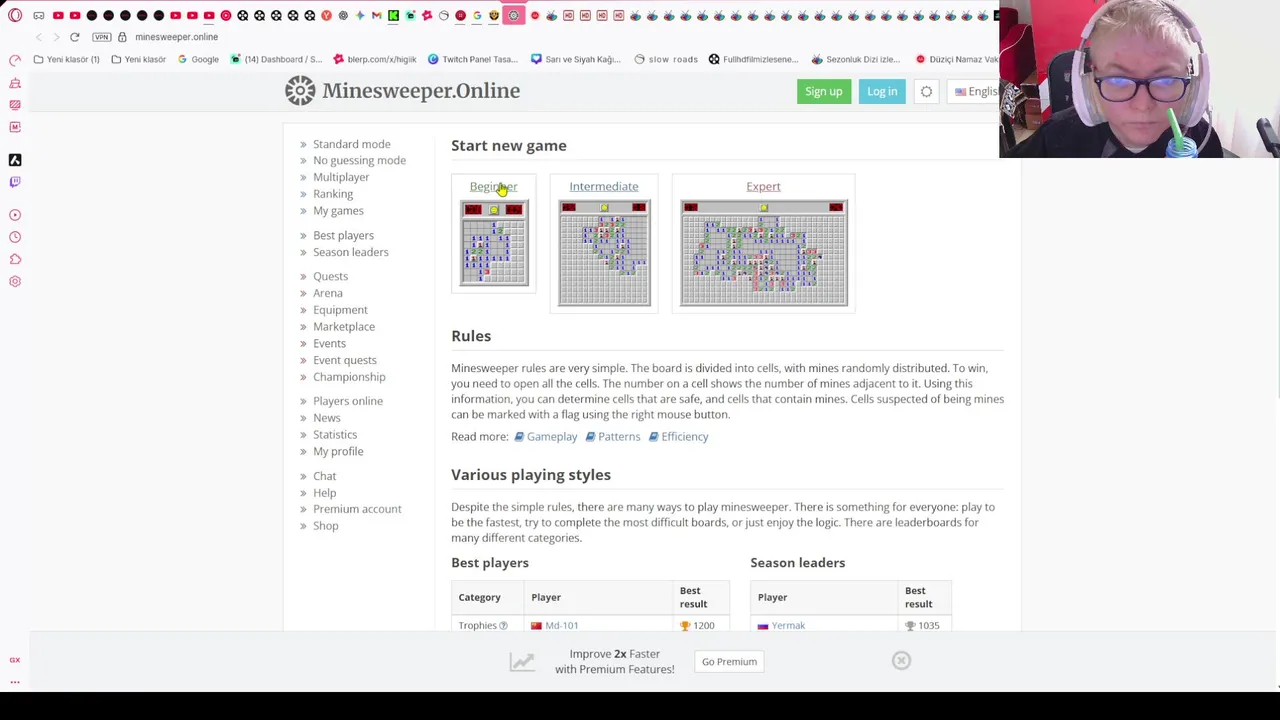
Task: Open the 'Yeni klasör' bookmark folder
Action: (138, 59)
